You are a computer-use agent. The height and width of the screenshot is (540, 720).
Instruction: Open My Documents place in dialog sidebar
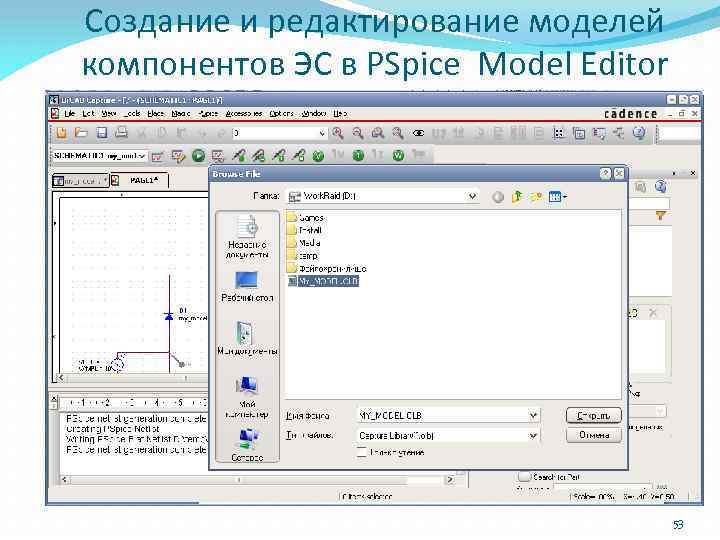(x=247, y=339)
